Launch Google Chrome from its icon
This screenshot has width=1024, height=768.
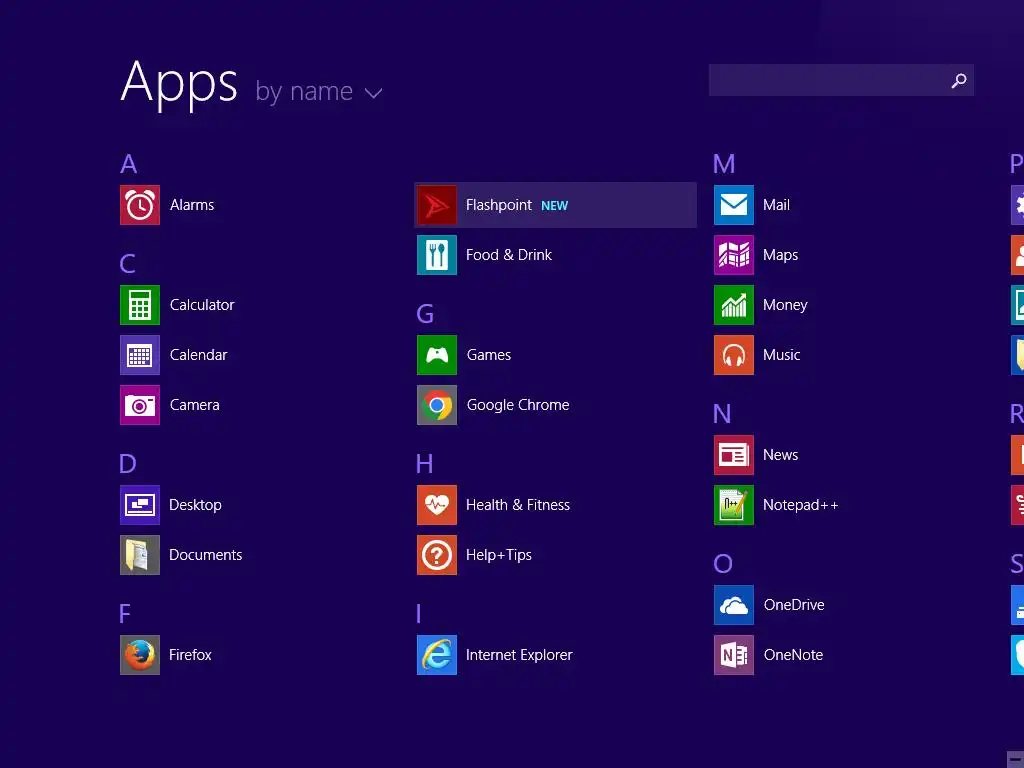tap(437, 405)
